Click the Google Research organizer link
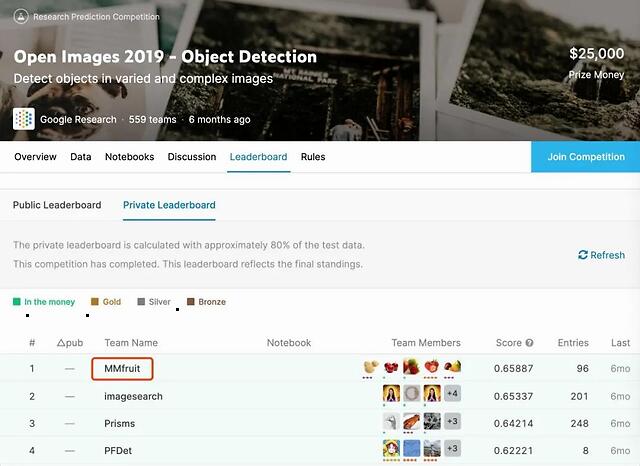The image size is (640, 466). coord(78,120)
